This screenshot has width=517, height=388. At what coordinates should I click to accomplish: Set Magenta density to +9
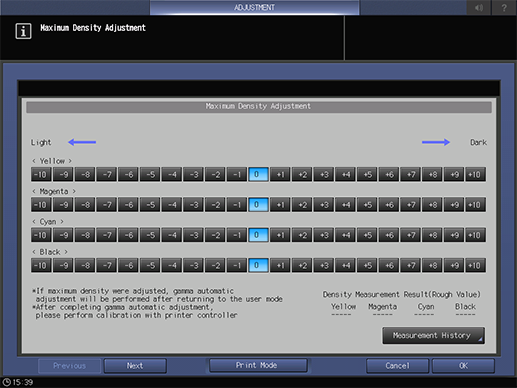point(454,205)
